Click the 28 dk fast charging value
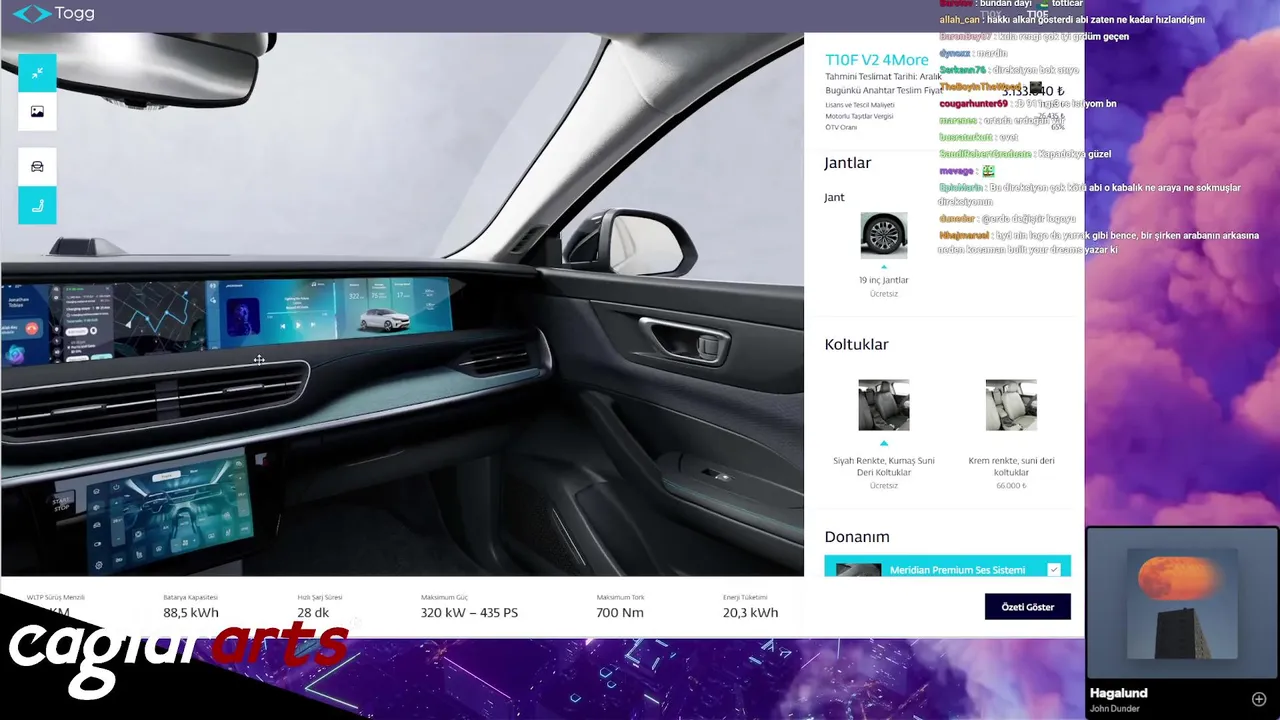This screenshot has height=720, width=1280. click(313, 613)
